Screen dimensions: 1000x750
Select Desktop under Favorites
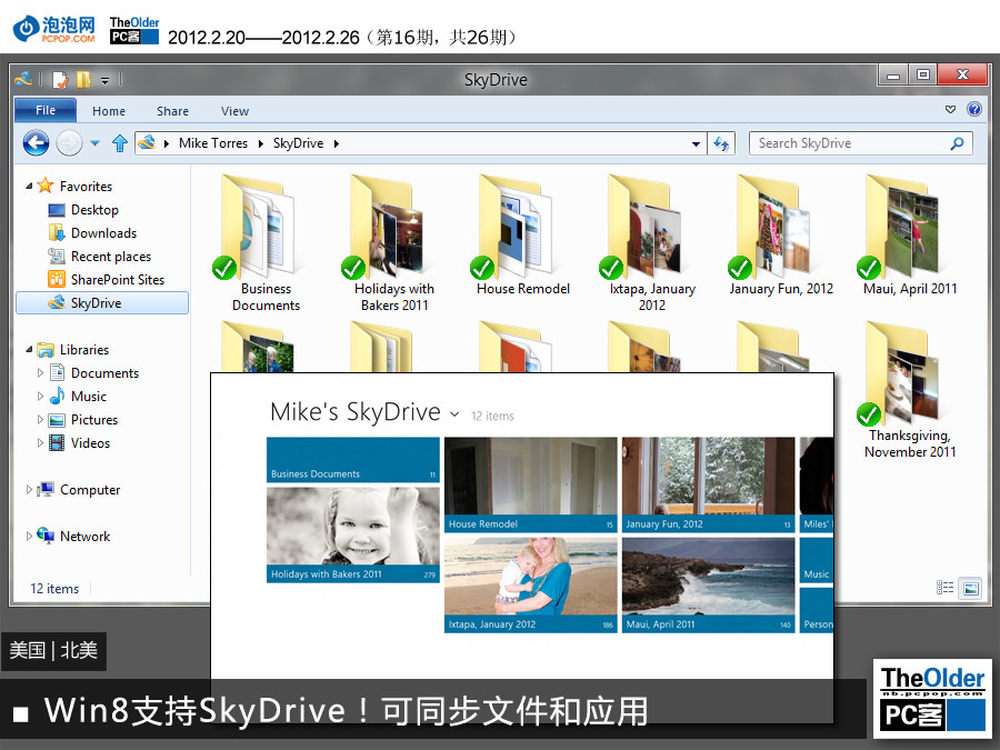pos(94,210)
